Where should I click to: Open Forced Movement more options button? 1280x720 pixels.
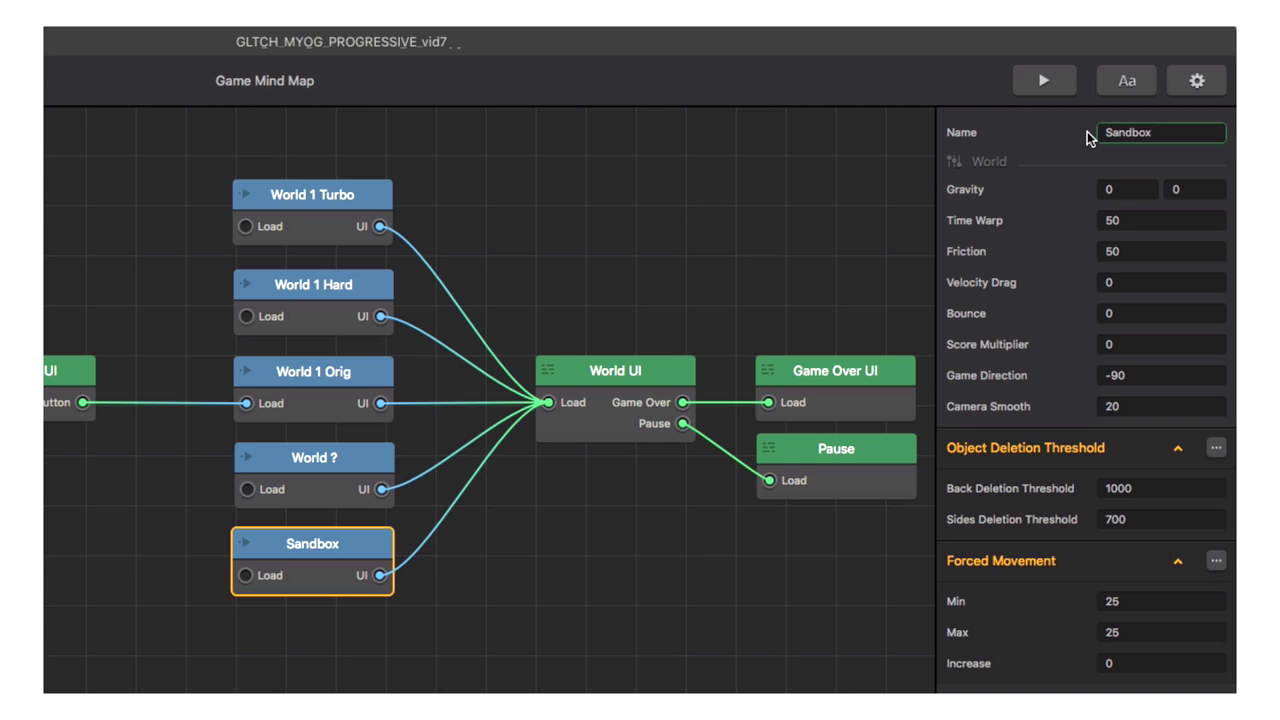click(x=1216, y=561)
